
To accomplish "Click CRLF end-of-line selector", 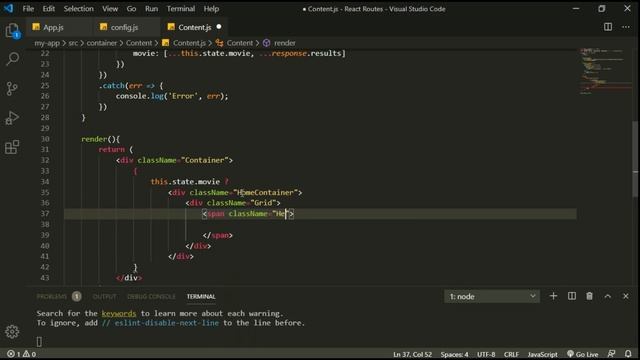I will tap(511, 354).
